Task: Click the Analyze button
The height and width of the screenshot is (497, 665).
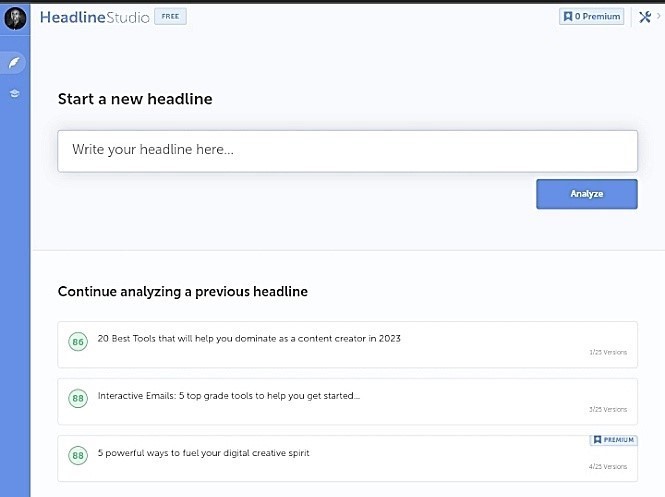Action: coord(587,194)
